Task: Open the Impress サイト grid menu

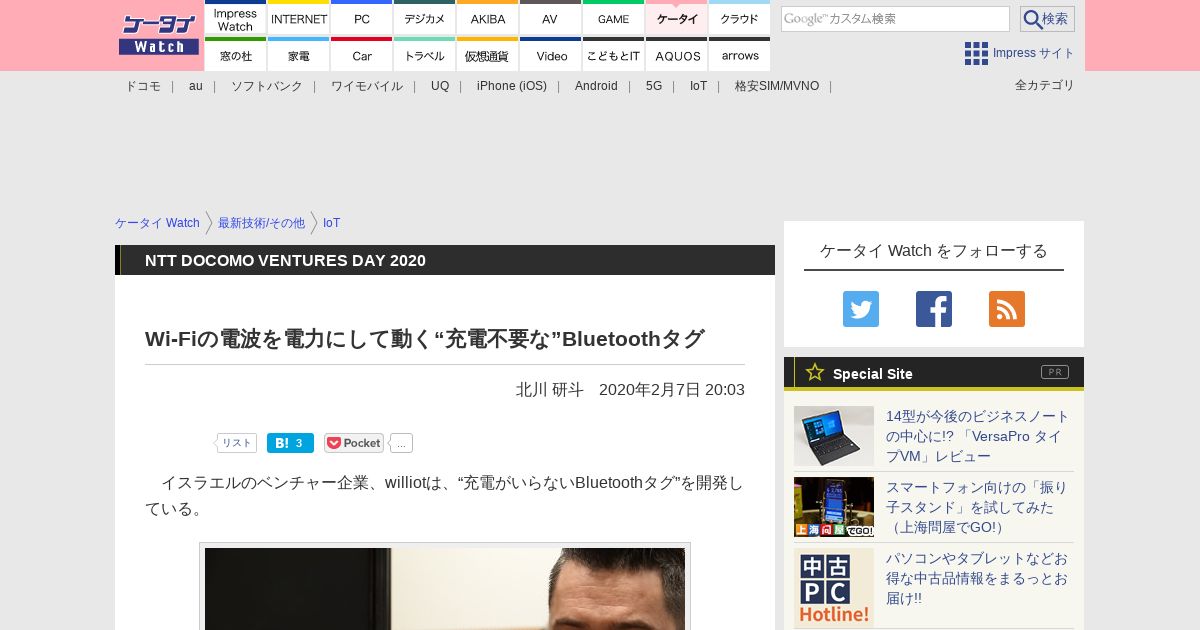Action: coord(1019,53)
